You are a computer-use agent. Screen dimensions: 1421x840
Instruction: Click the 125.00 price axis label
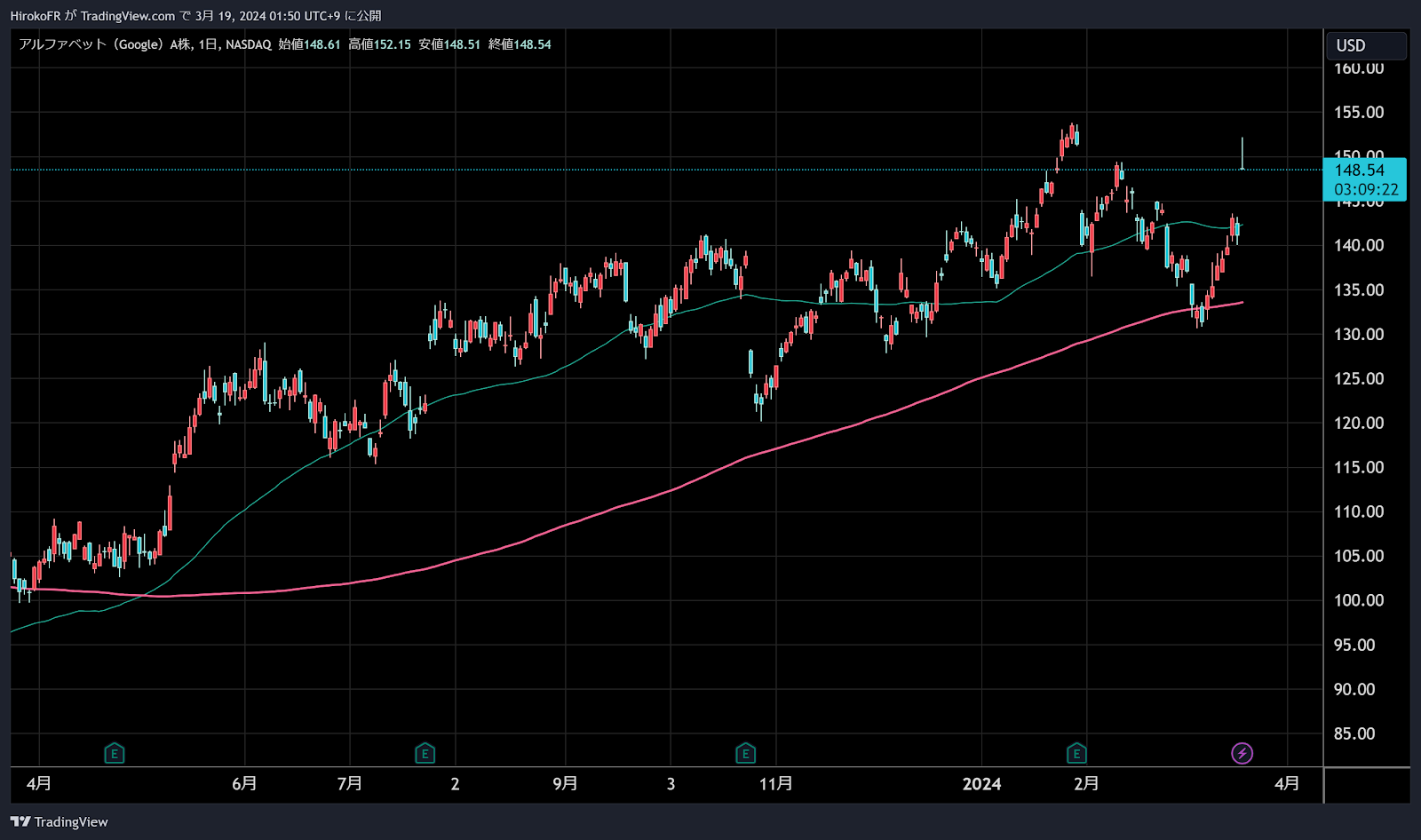(x=1359, y=378)
